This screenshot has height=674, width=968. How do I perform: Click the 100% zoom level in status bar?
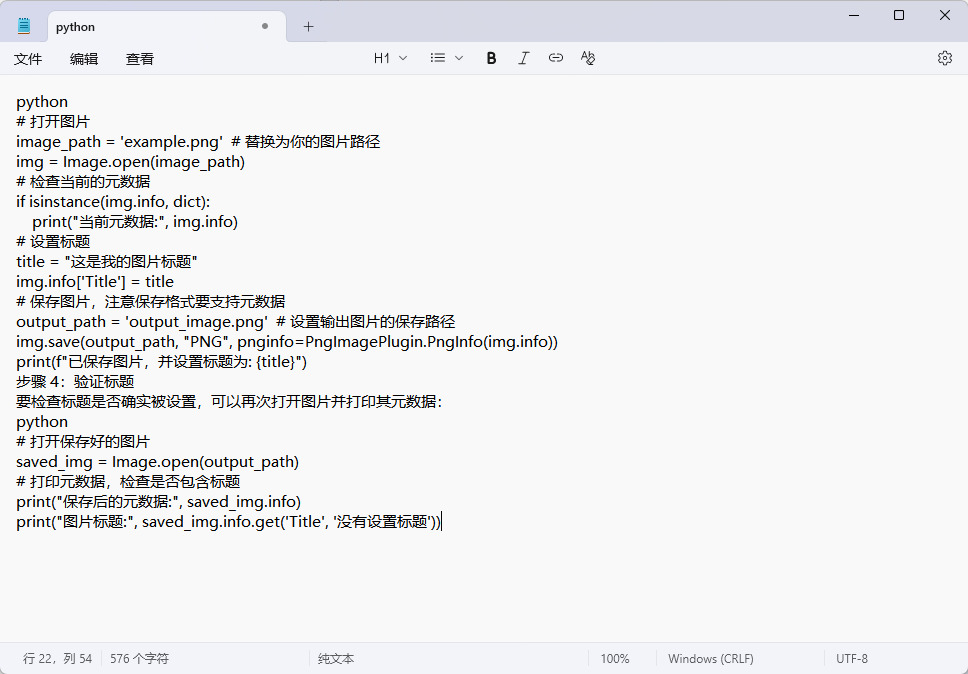pos(615,659)
